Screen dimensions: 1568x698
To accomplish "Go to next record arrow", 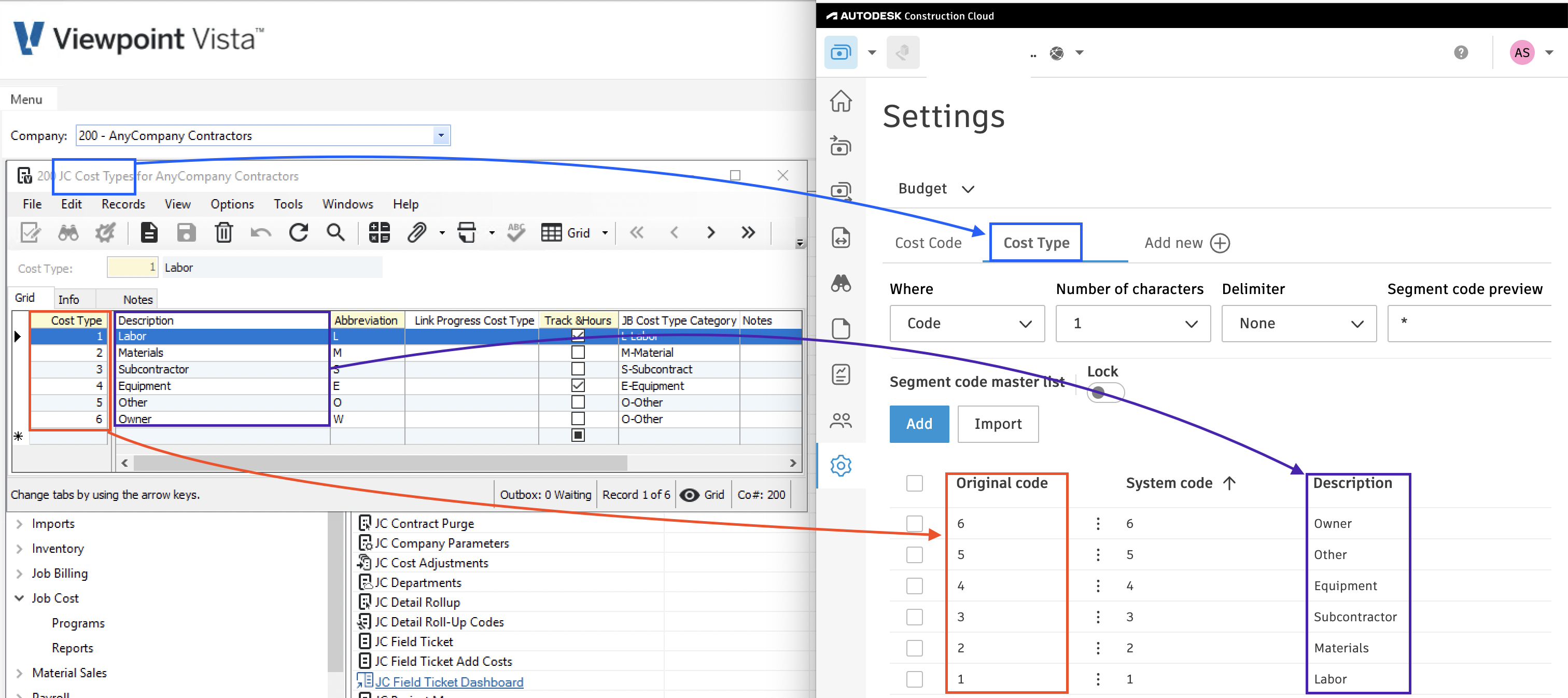I will point(711,232).
